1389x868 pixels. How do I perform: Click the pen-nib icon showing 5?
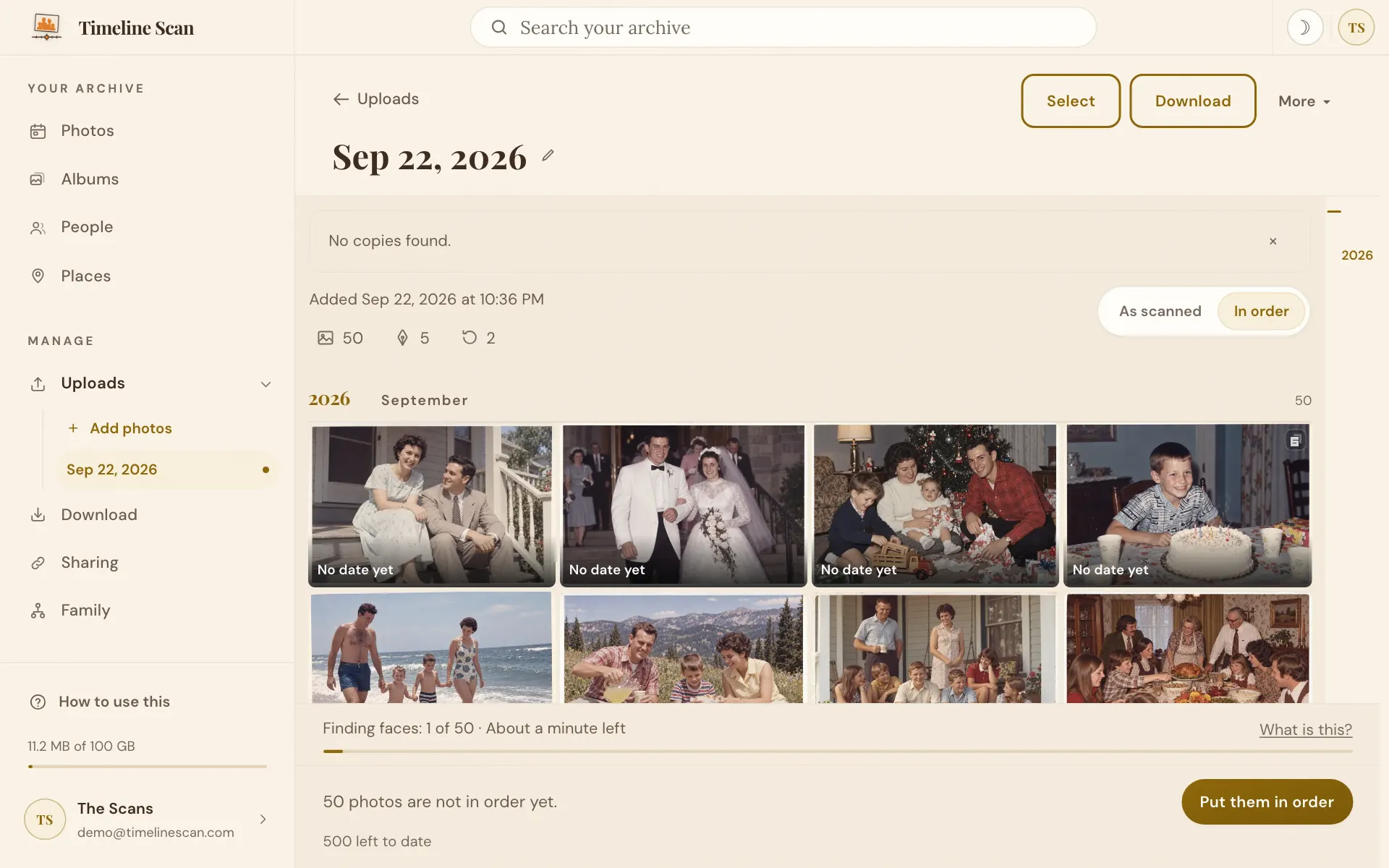click(x=403, y=338)
